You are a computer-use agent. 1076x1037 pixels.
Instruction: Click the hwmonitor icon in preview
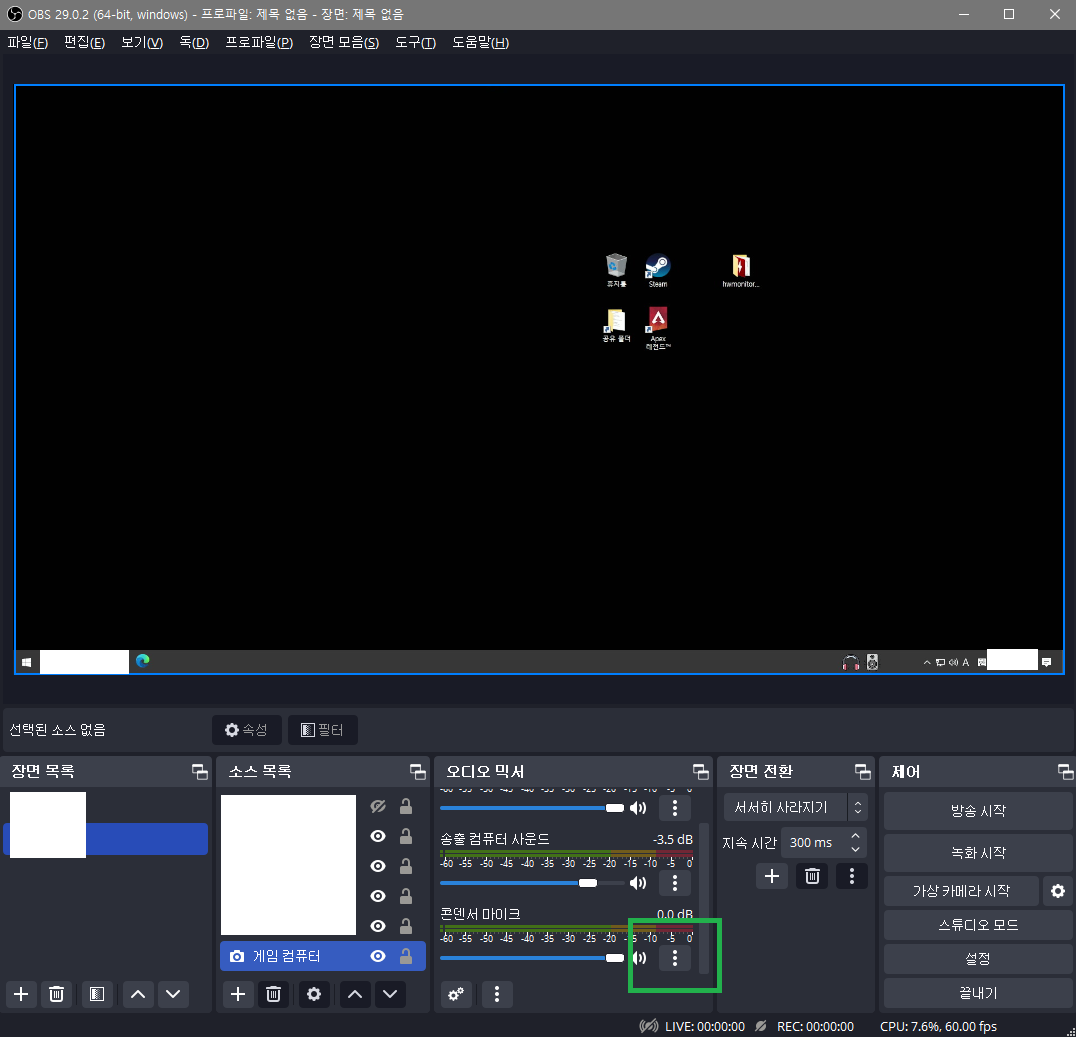(x=740, y=270)
